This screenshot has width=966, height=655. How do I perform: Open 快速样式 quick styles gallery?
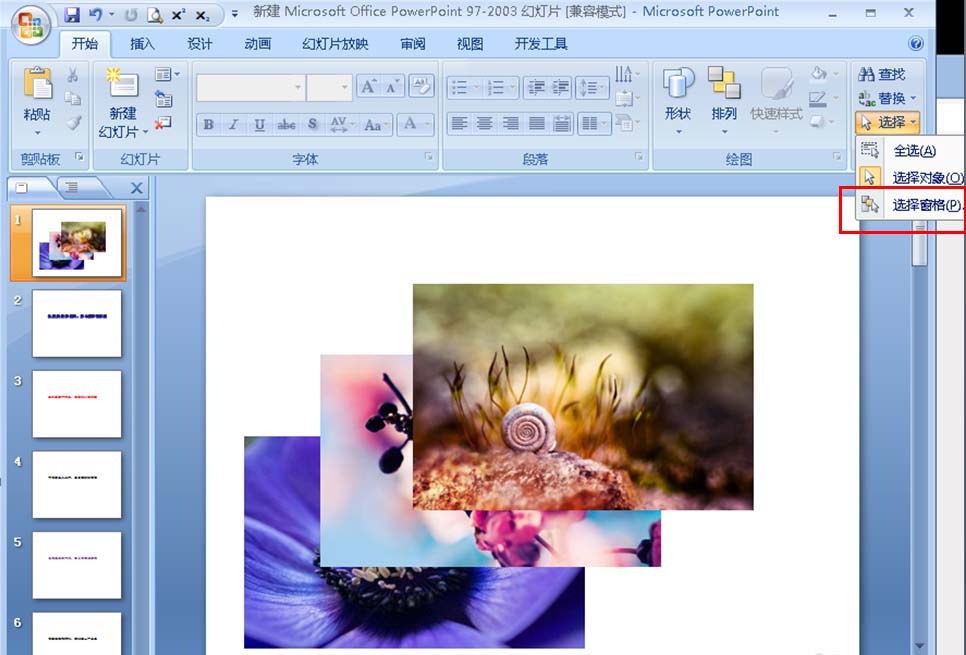776,99
